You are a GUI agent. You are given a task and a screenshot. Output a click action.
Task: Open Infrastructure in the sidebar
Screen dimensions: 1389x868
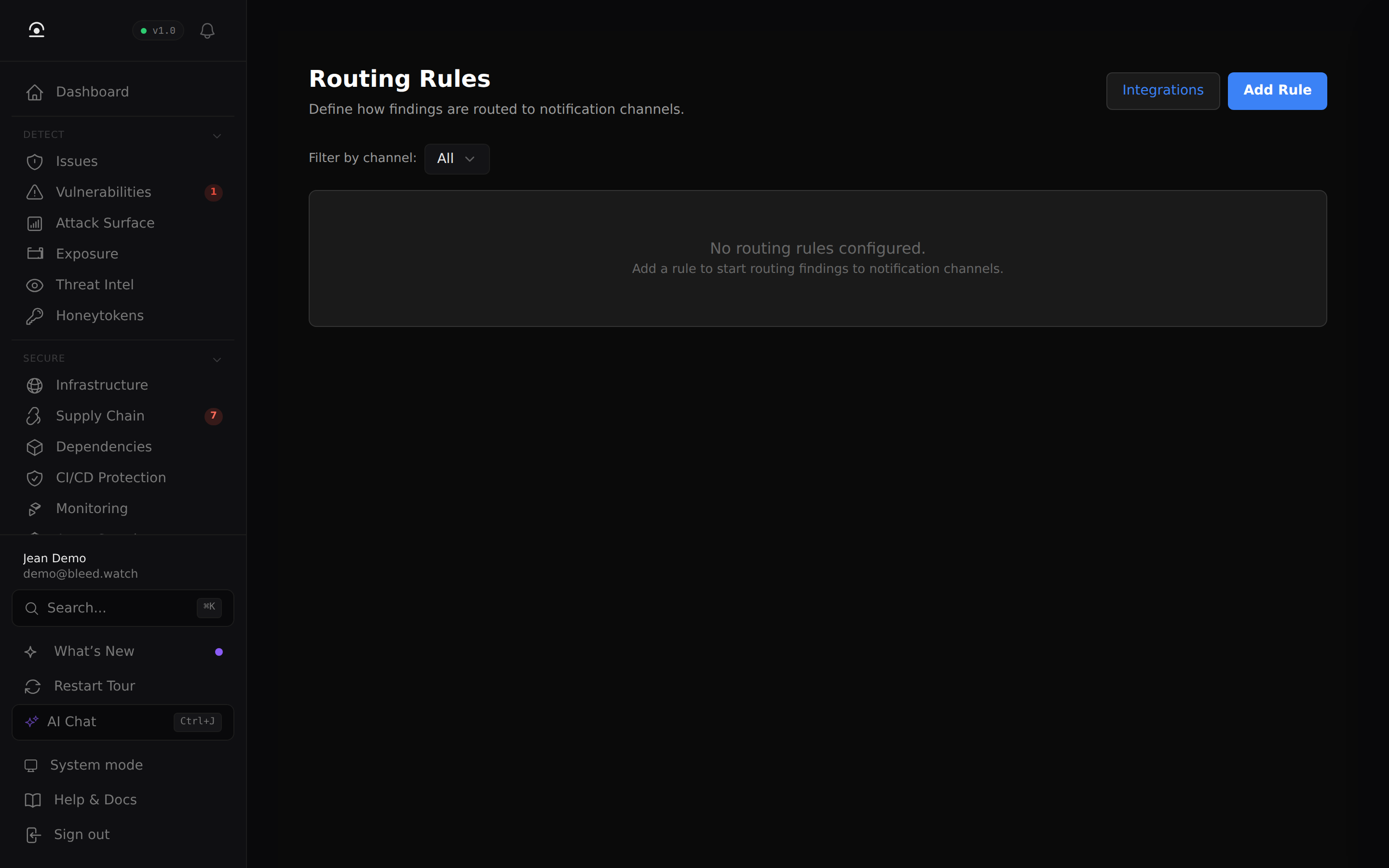click(x=123, y=385)
